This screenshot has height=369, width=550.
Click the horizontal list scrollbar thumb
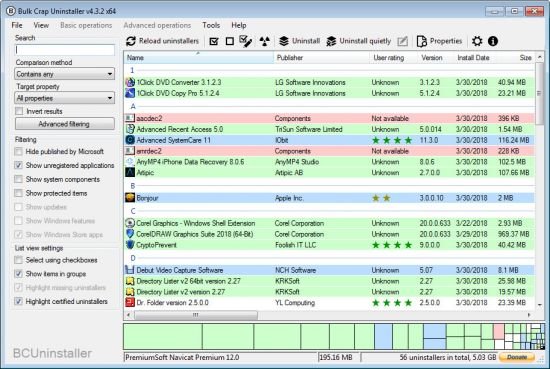point(196,315)
